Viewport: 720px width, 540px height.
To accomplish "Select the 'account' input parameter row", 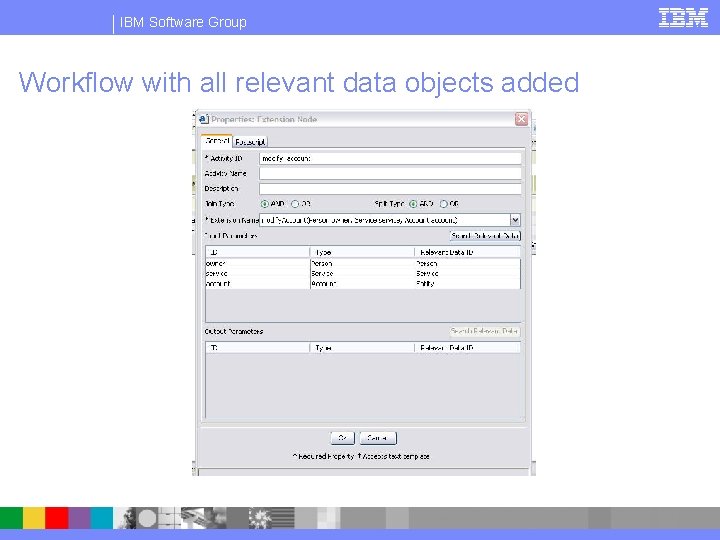I will coord(363,284).
